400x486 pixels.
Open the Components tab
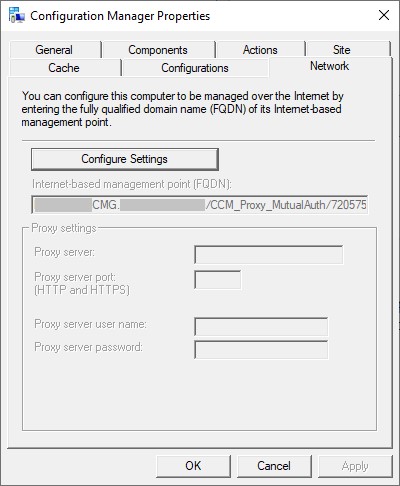click(158, 50)
